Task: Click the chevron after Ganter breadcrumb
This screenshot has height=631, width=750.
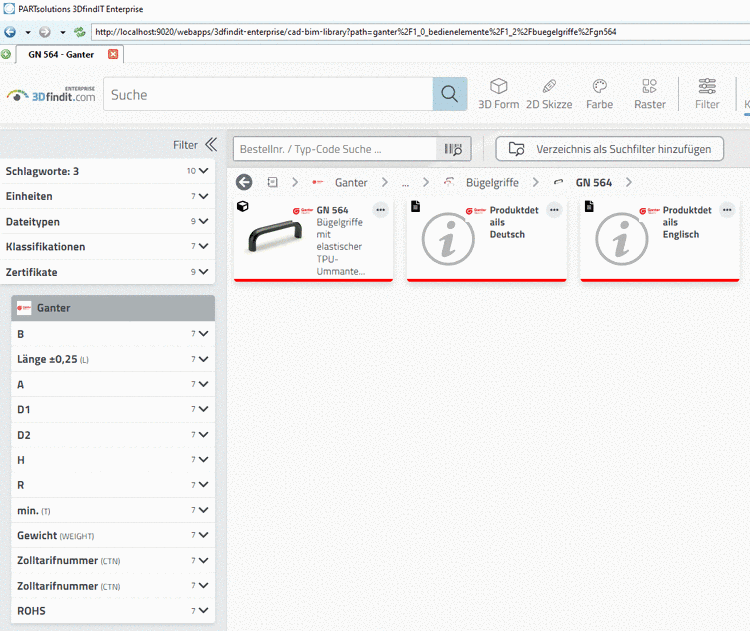Action: pyautogui.click(x=385, y=182)
